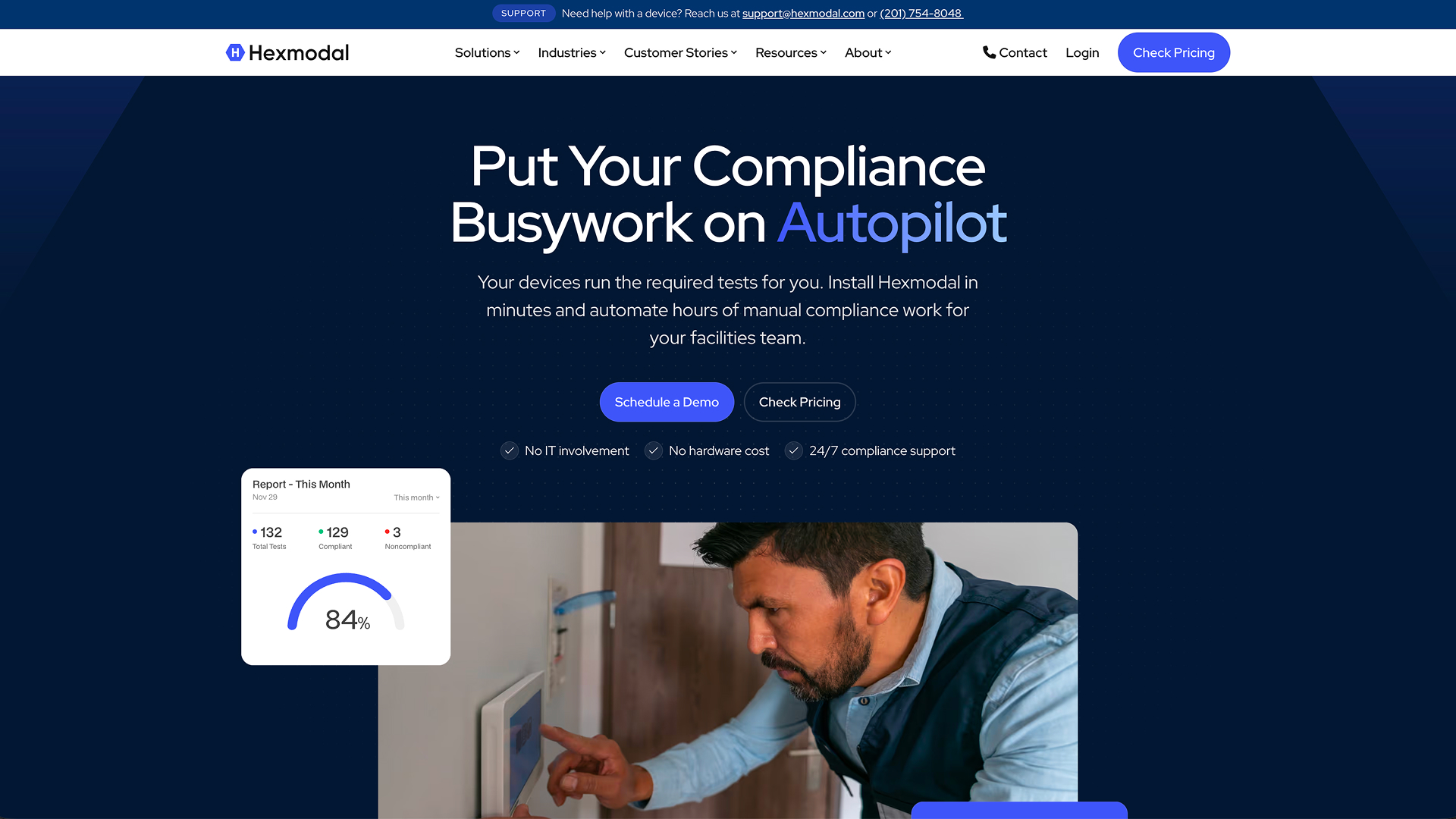The width and height of the screenshot is (1456, 819).
Task: Click the hero Check Pricing outlined button
Action: [x=799, y=402]
